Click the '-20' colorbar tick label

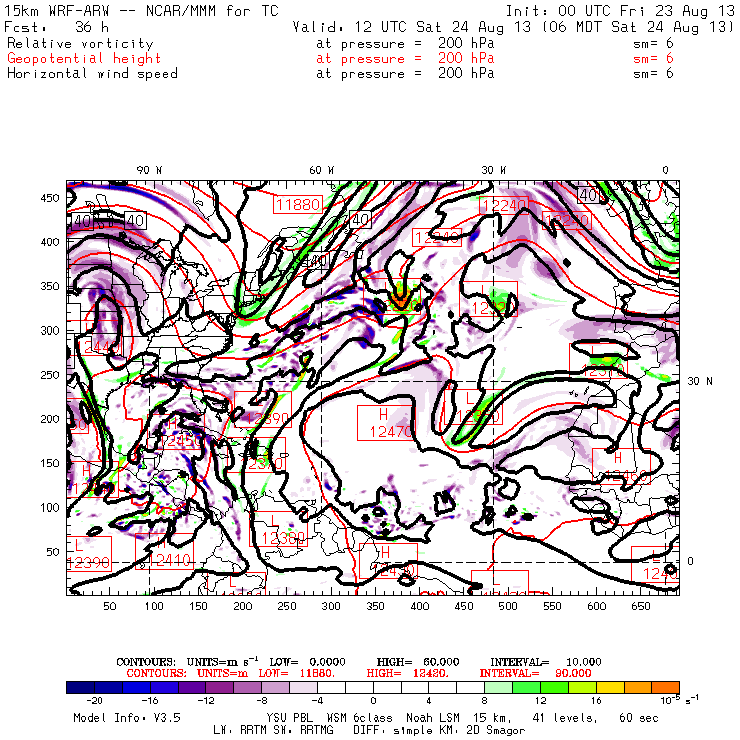coord(94,701)
